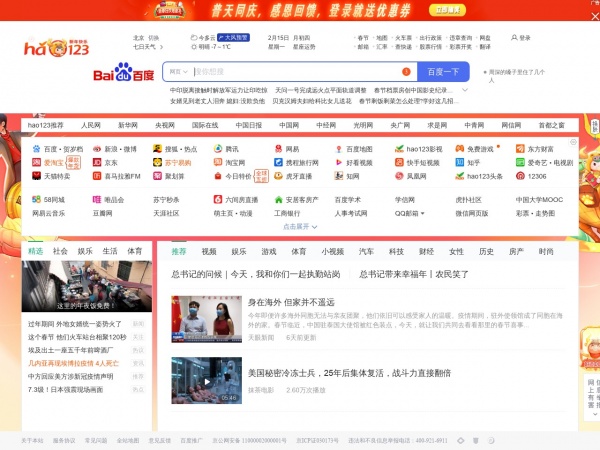Open 百度地图 pin icon
Viewport: 600px width, 450px height.
(339, 149)
